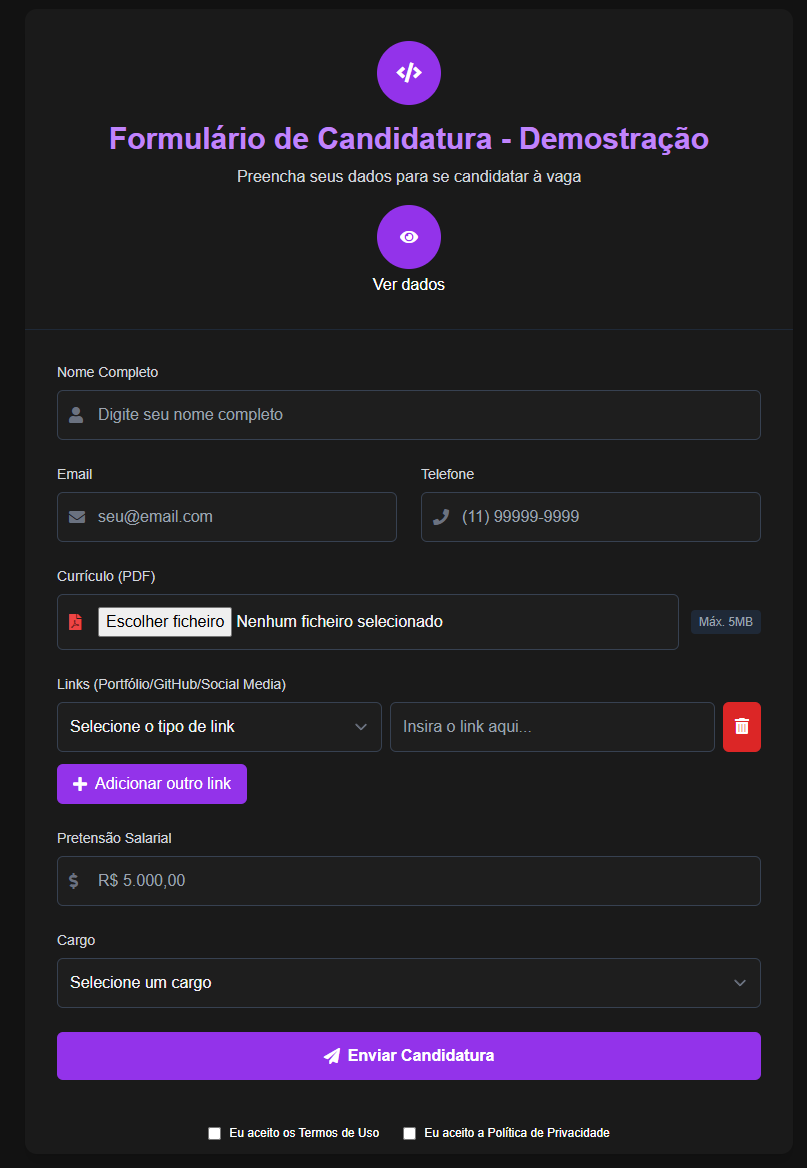This screenshot has width=807, height=1168.
Task: Click the phone icon in Telefone field
Action: [440, 517]
